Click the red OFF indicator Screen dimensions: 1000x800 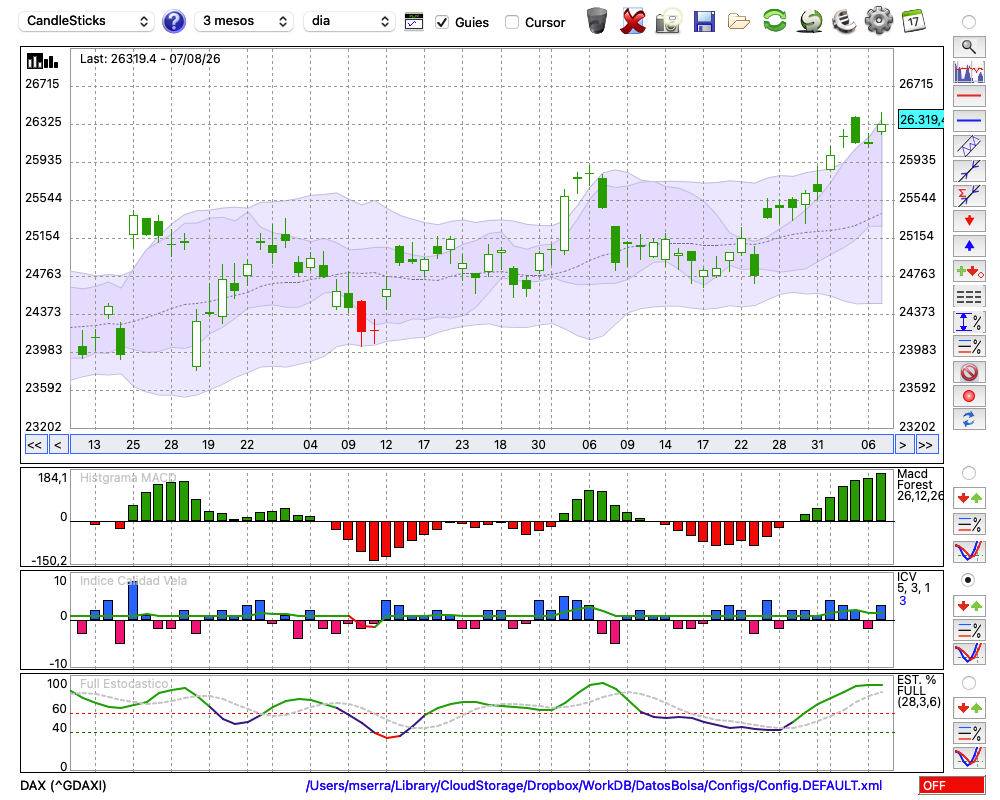pyautogui.click(x=952, y=785)
